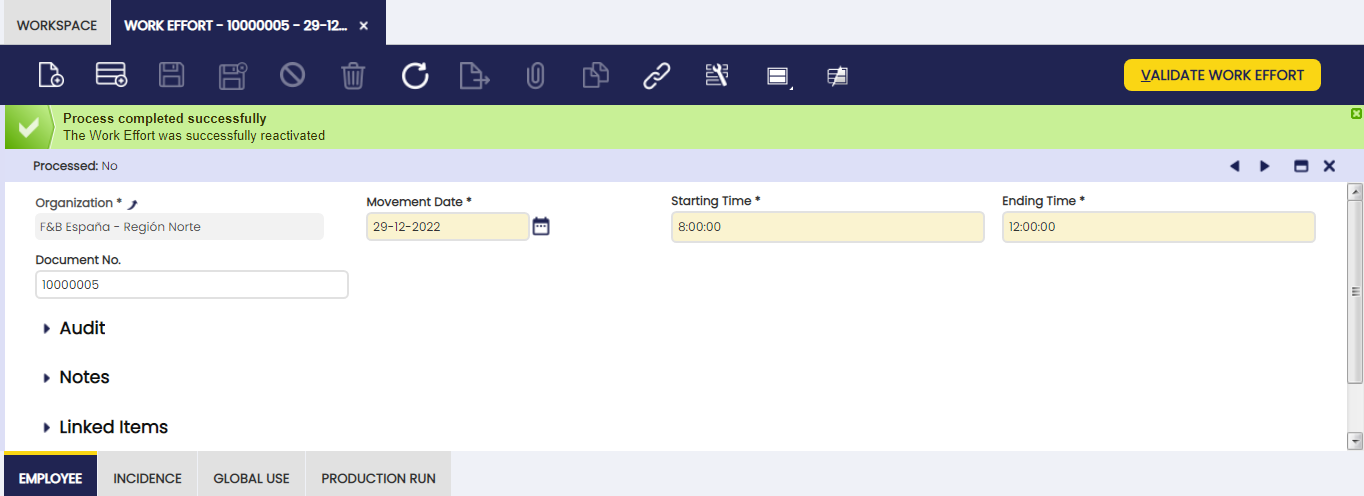1364x496 pixels.
Task: Go to the previous record arrow
Action: click(x=1234, y=166)
